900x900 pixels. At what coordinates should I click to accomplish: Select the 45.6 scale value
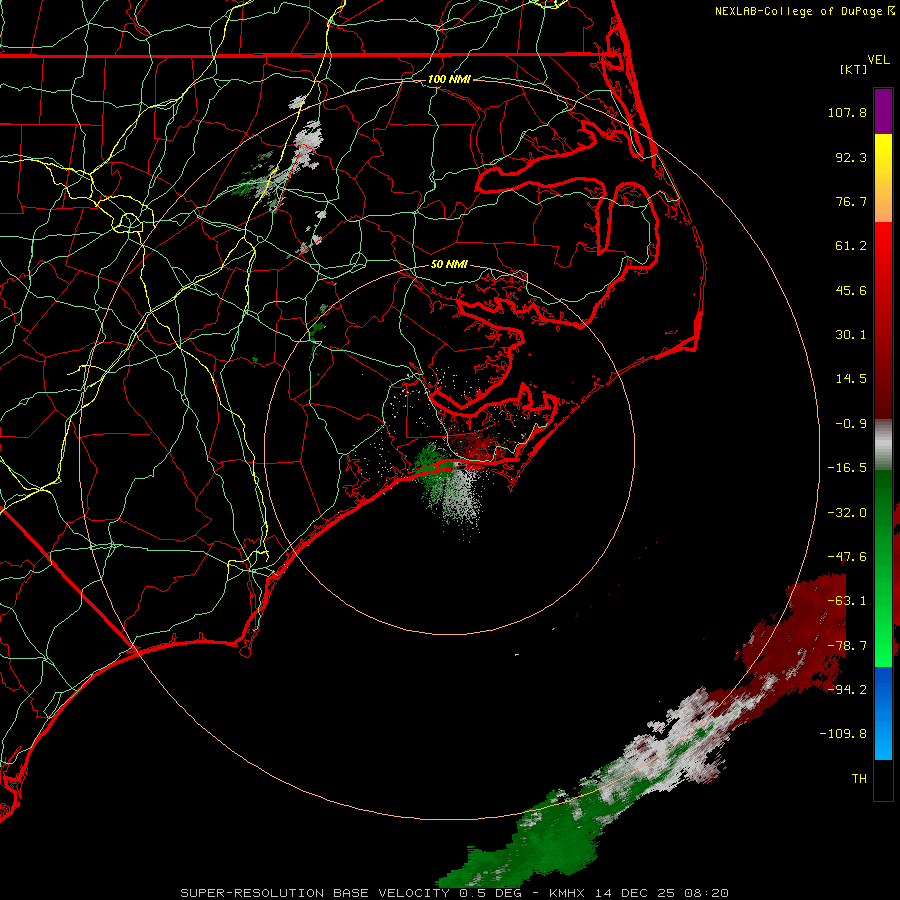[851, 290]
